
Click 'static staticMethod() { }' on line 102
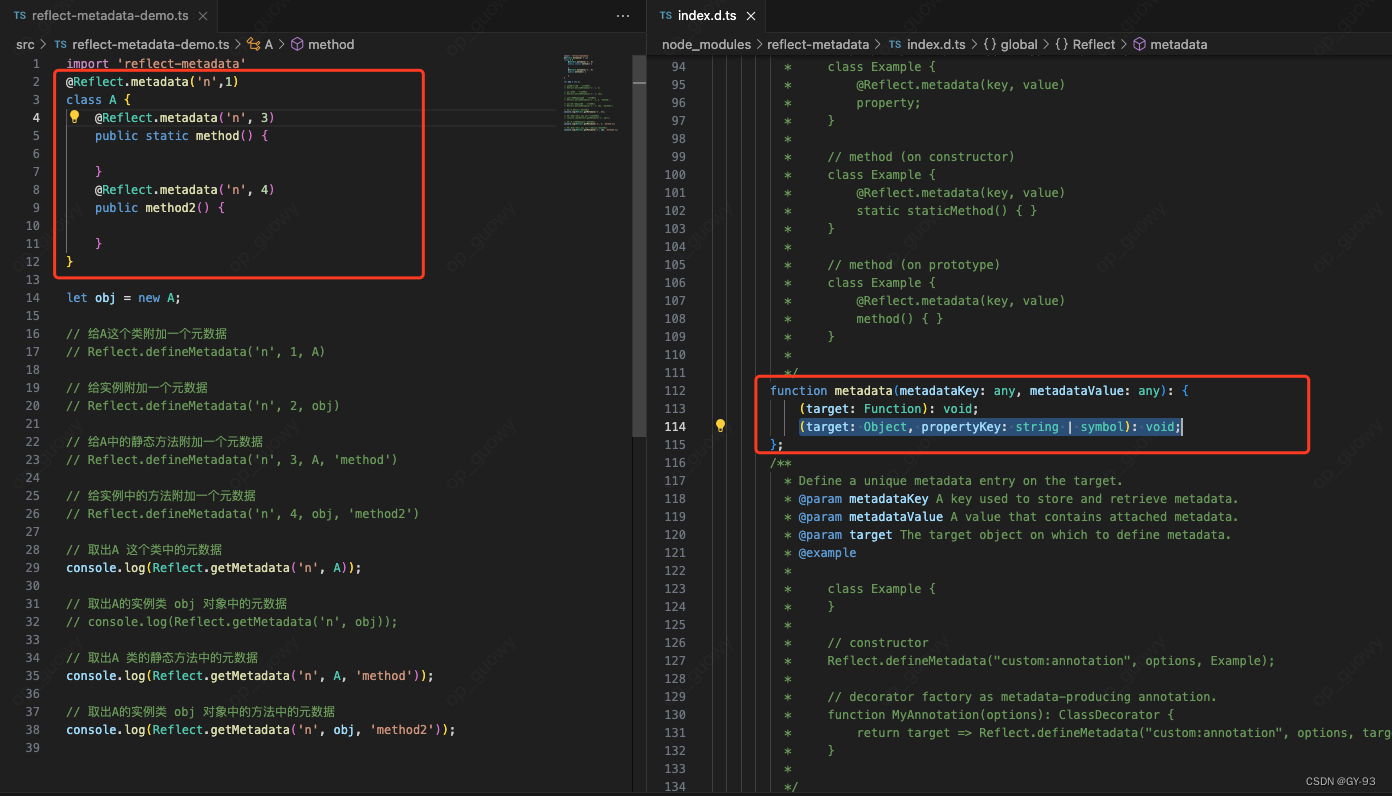pos(947,210)
